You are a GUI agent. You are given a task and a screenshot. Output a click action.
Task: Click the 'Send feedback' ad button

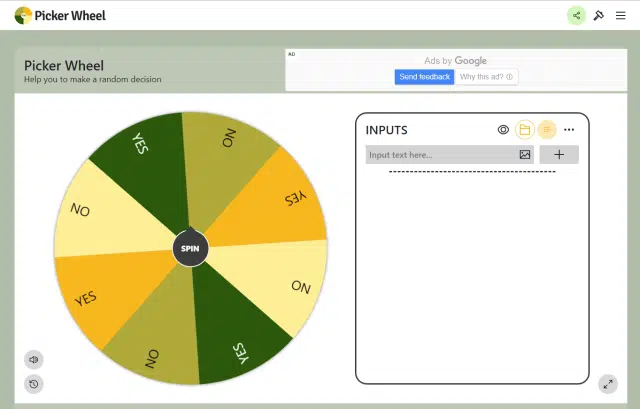click(x=424, y=77)
